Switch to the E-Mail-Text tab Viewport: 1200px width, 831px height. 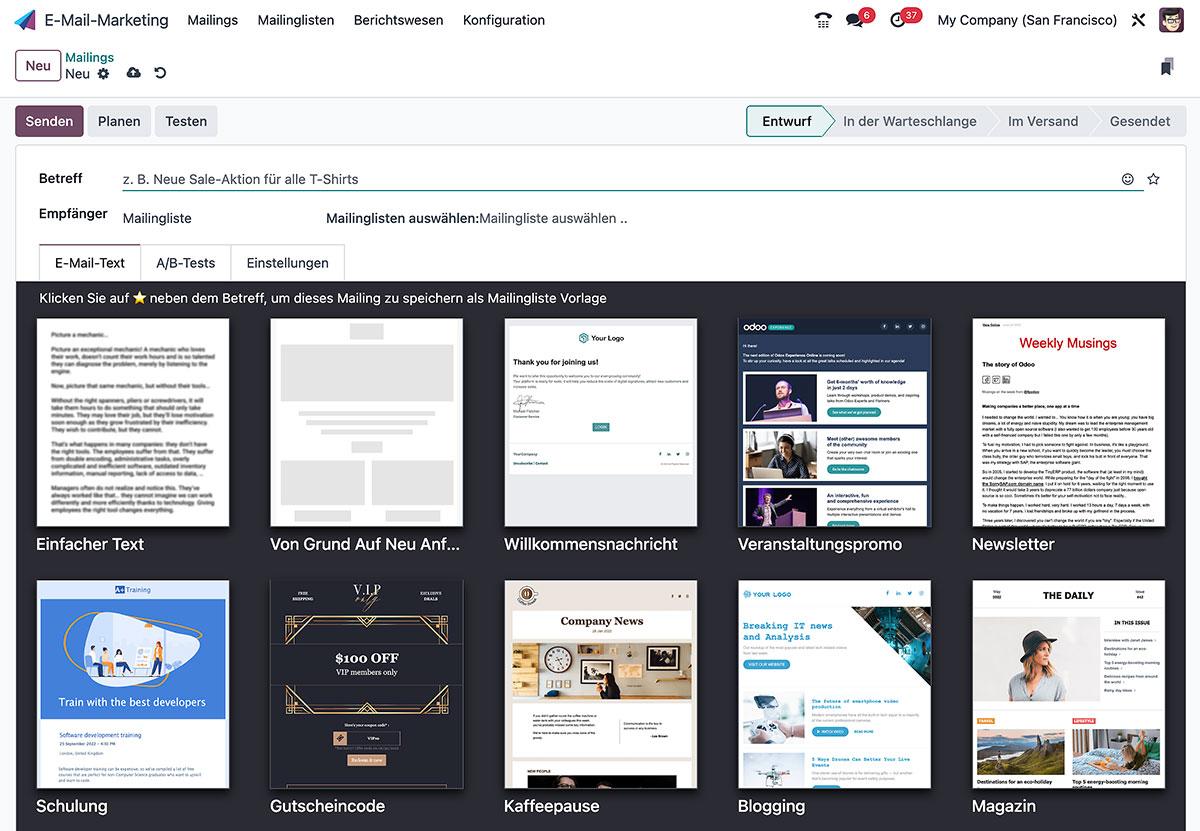[x=90, y=263]
